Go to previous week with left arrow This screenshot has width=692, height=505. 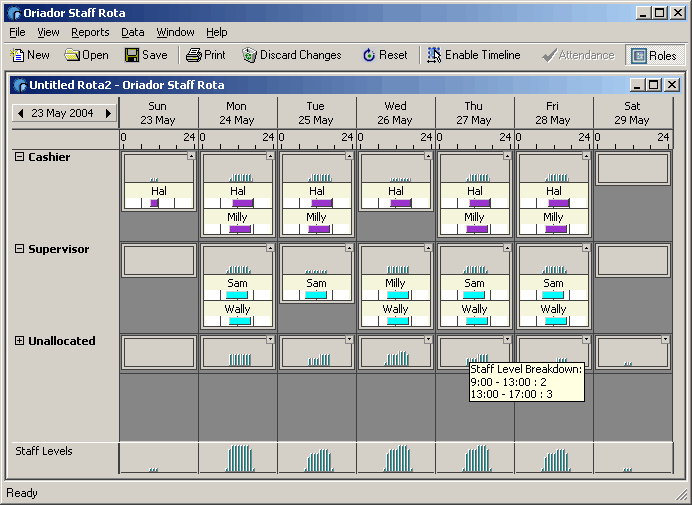(20, 113)
